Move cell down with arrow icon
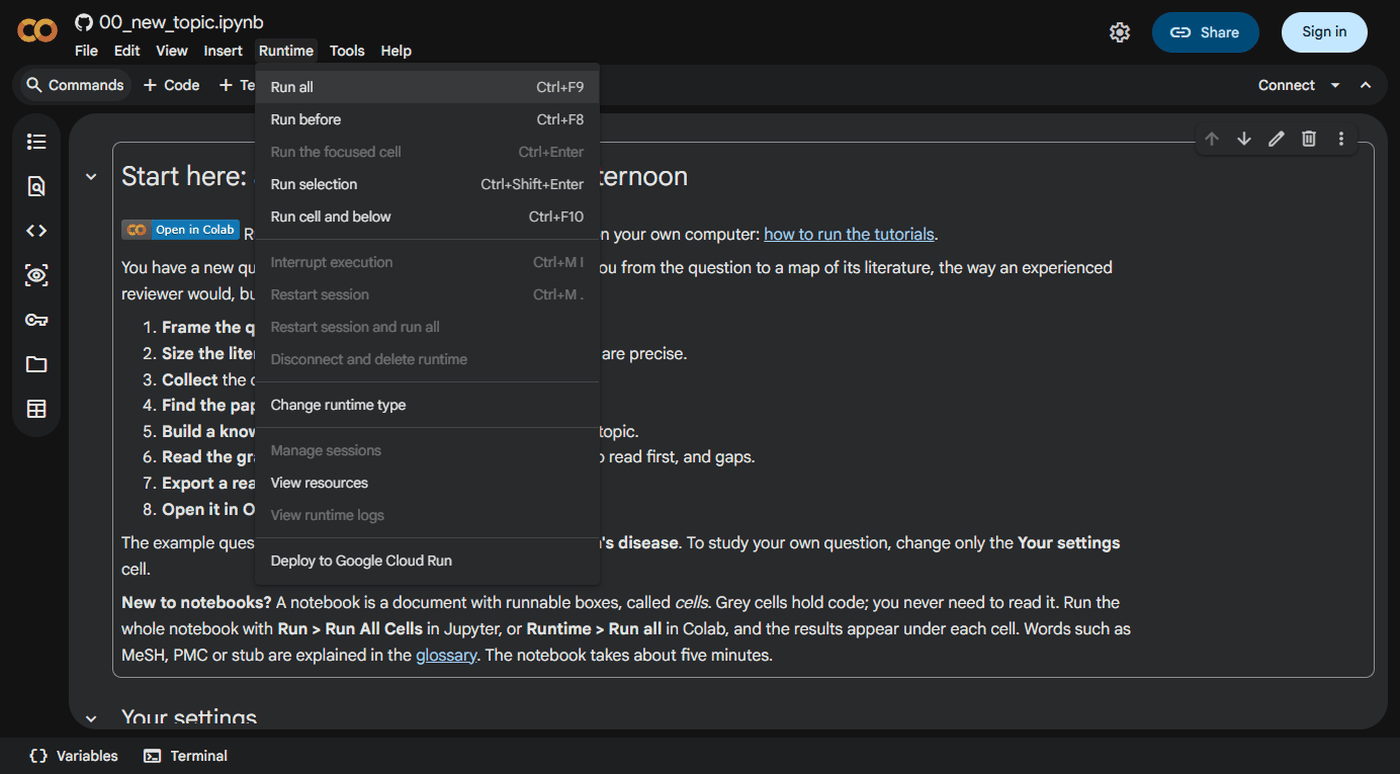Viewport: 1400px width, 774px height. click(1244, 139)
